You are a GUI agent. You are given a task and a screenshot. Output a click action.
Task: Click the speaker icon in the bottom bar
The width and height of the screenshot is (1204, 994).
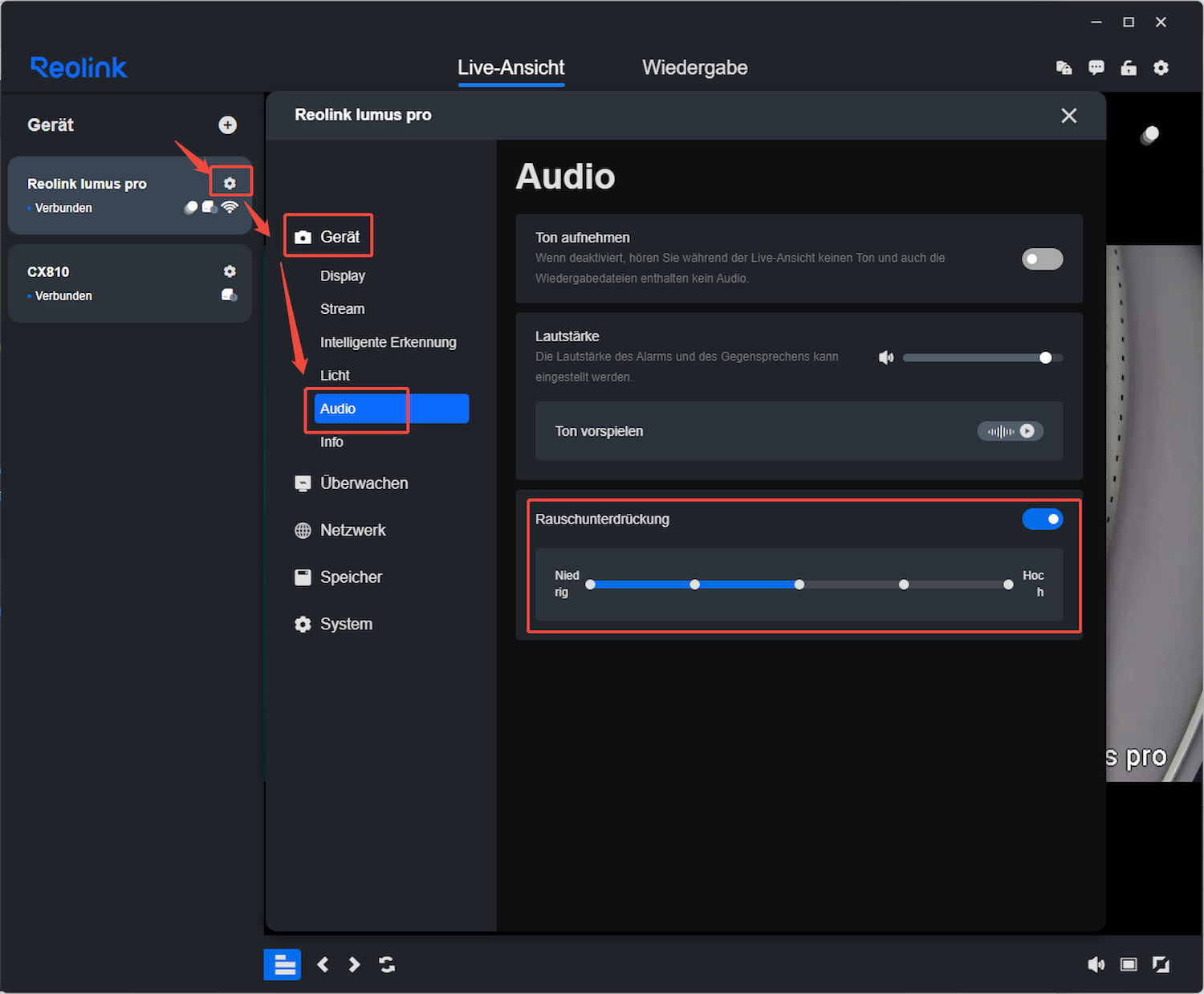pyautogui.click(x=1096, y=964)
